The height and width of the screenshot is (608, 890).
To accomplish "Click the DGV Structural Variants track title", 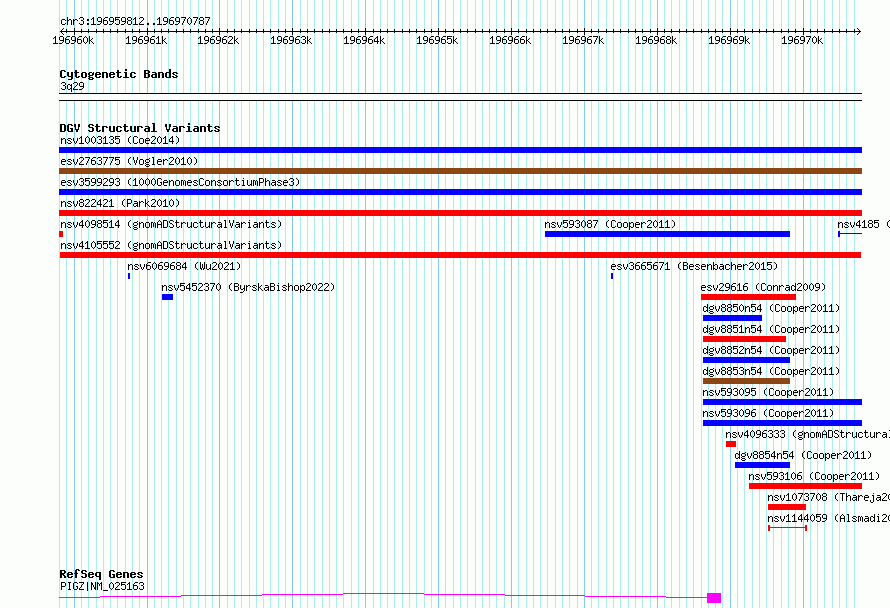I will [x=140, y=128].
